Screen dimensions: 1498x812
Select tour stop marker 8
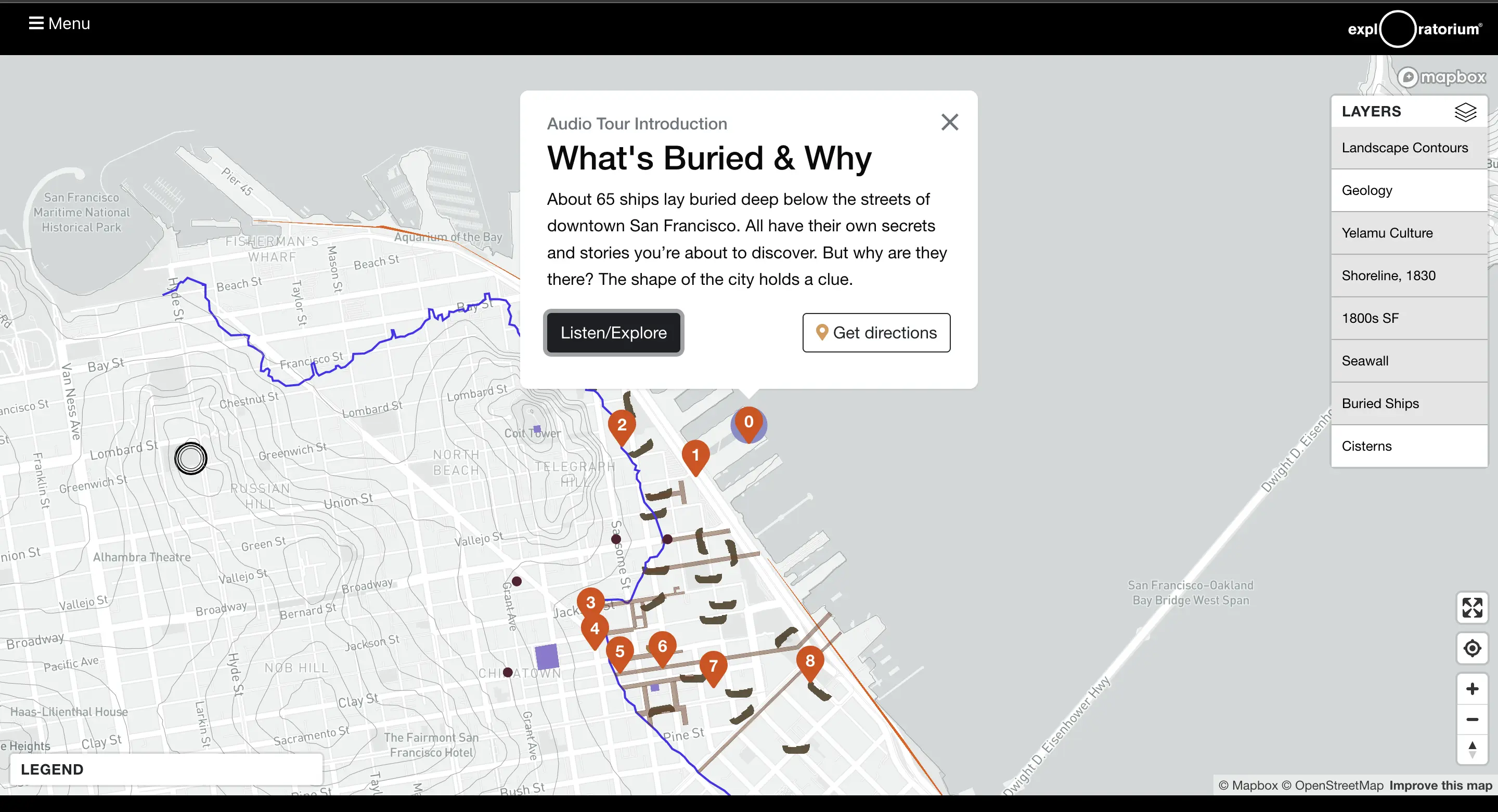coord(810,663)
